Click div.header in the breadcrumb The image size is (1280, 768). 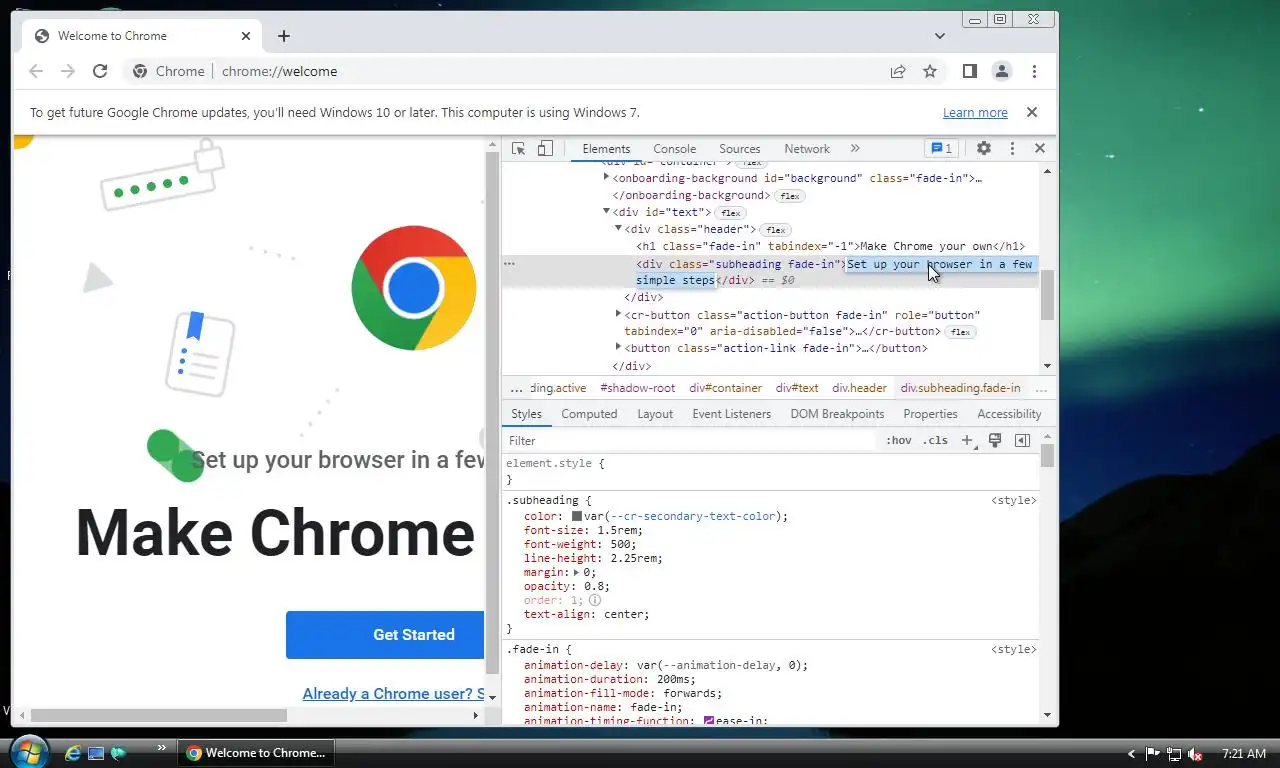click(x=859, y=388)
